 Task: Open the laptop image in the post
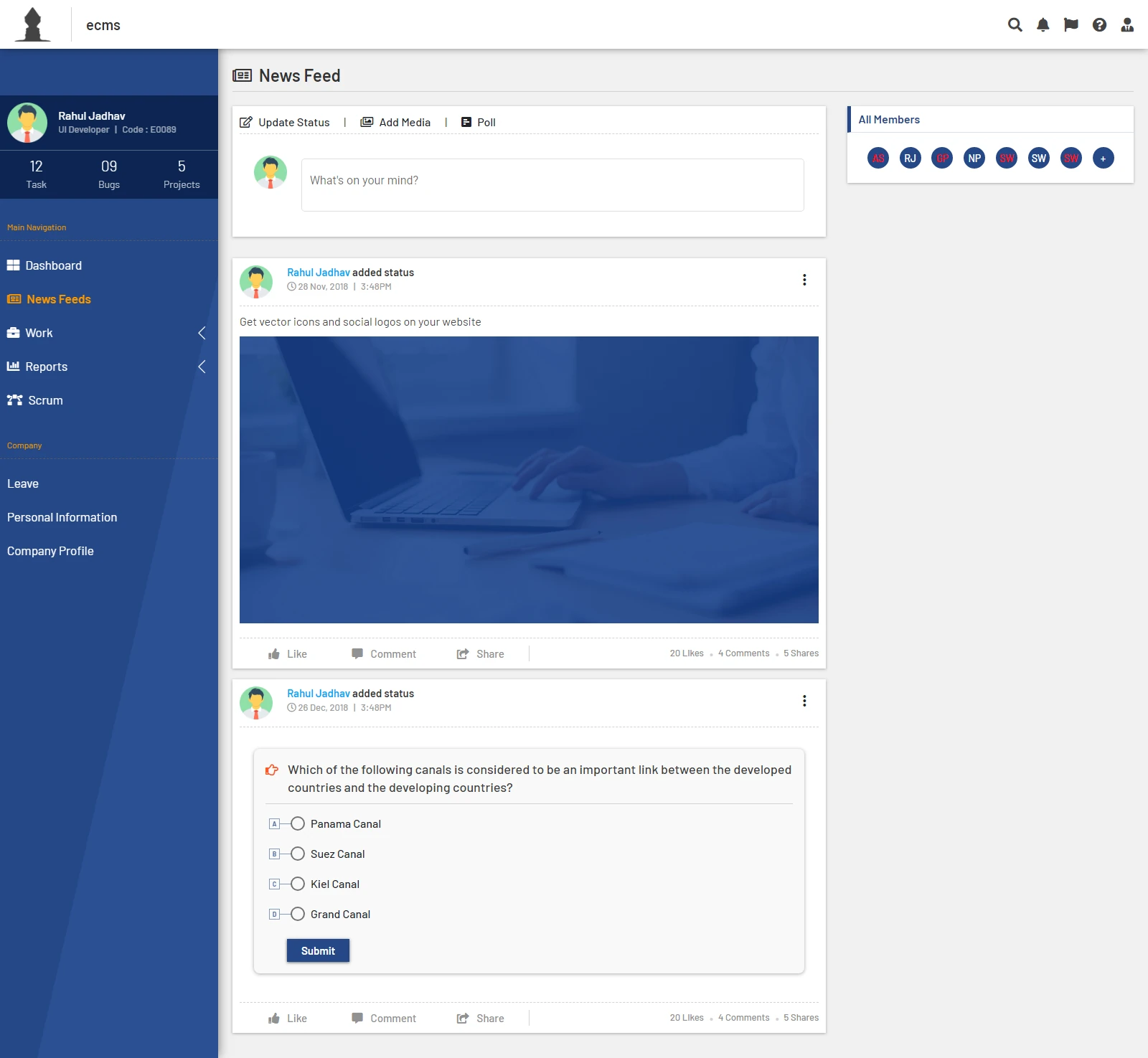pos(529,480)
